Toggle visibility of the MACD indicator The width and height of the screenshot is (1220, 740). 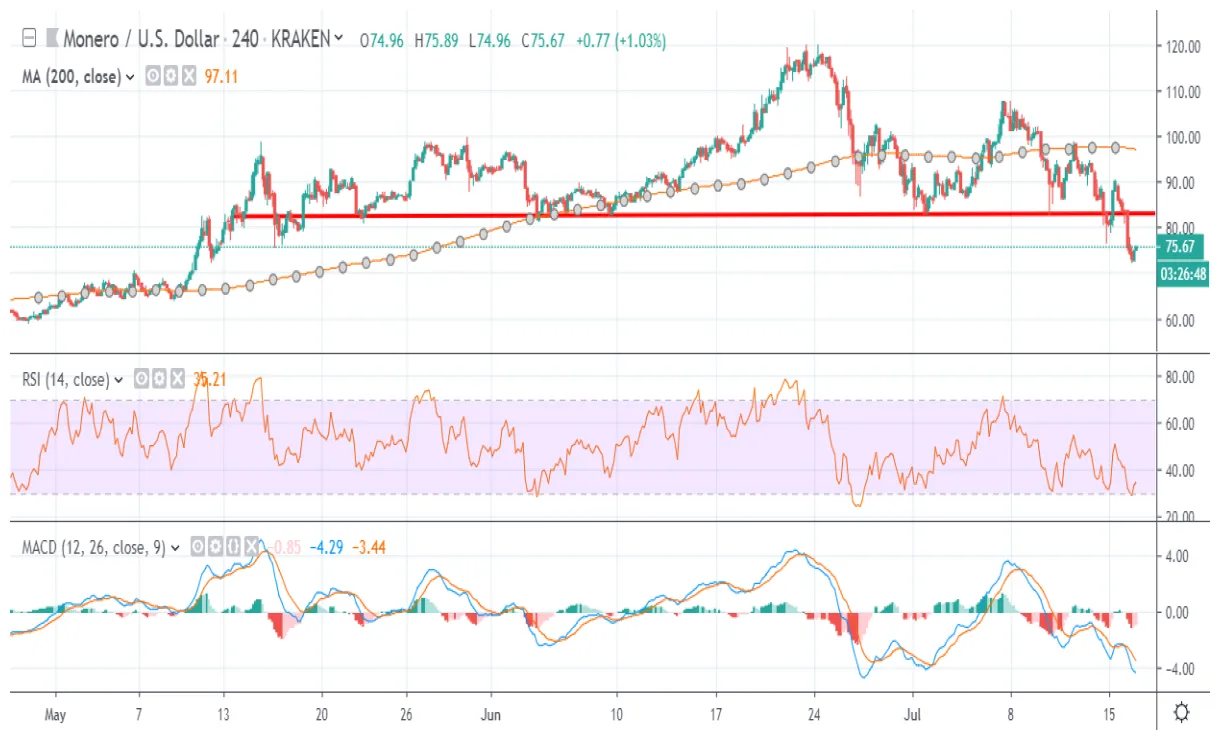coord(198,548)
